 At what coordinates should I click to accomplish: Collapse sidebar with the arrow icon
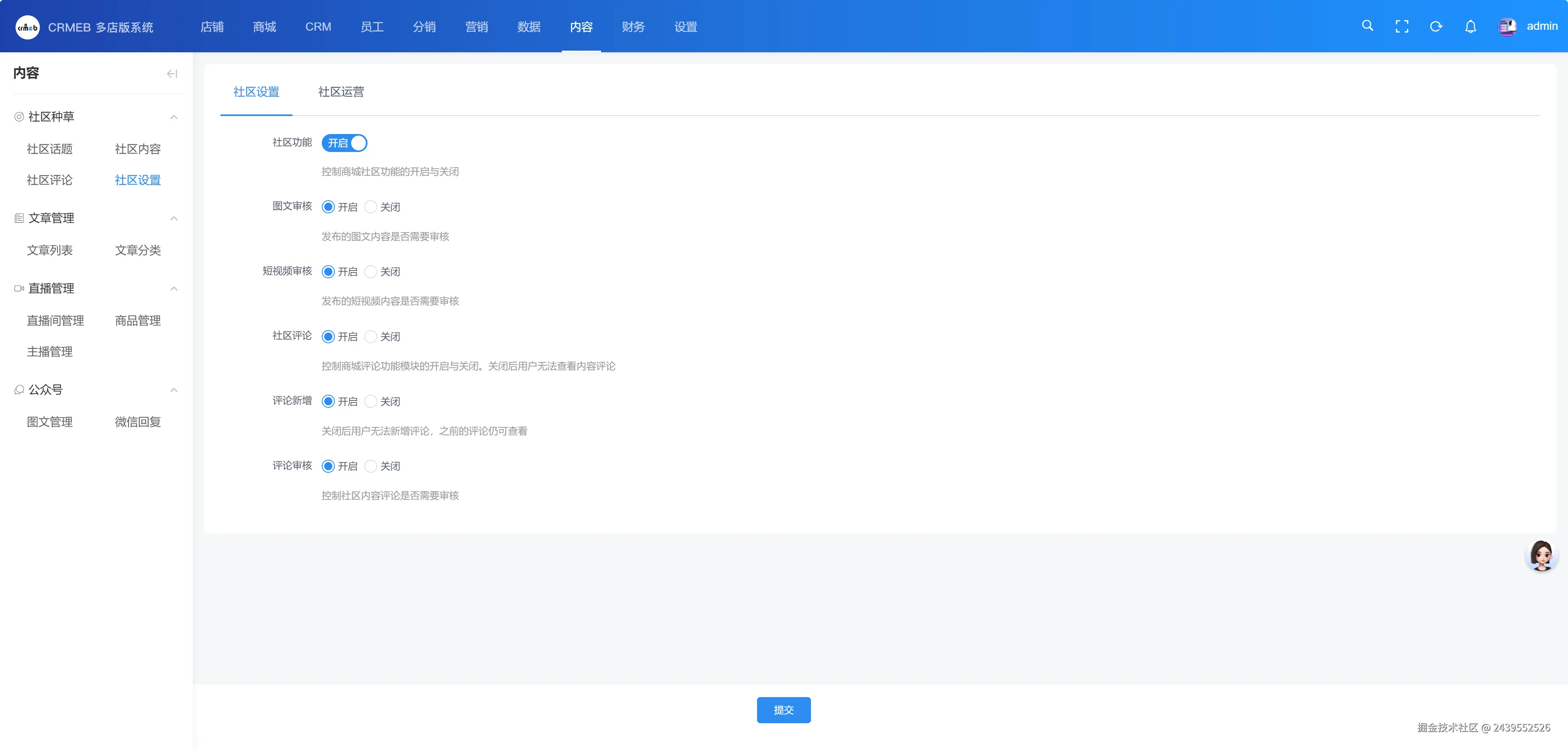pos(172,74)
